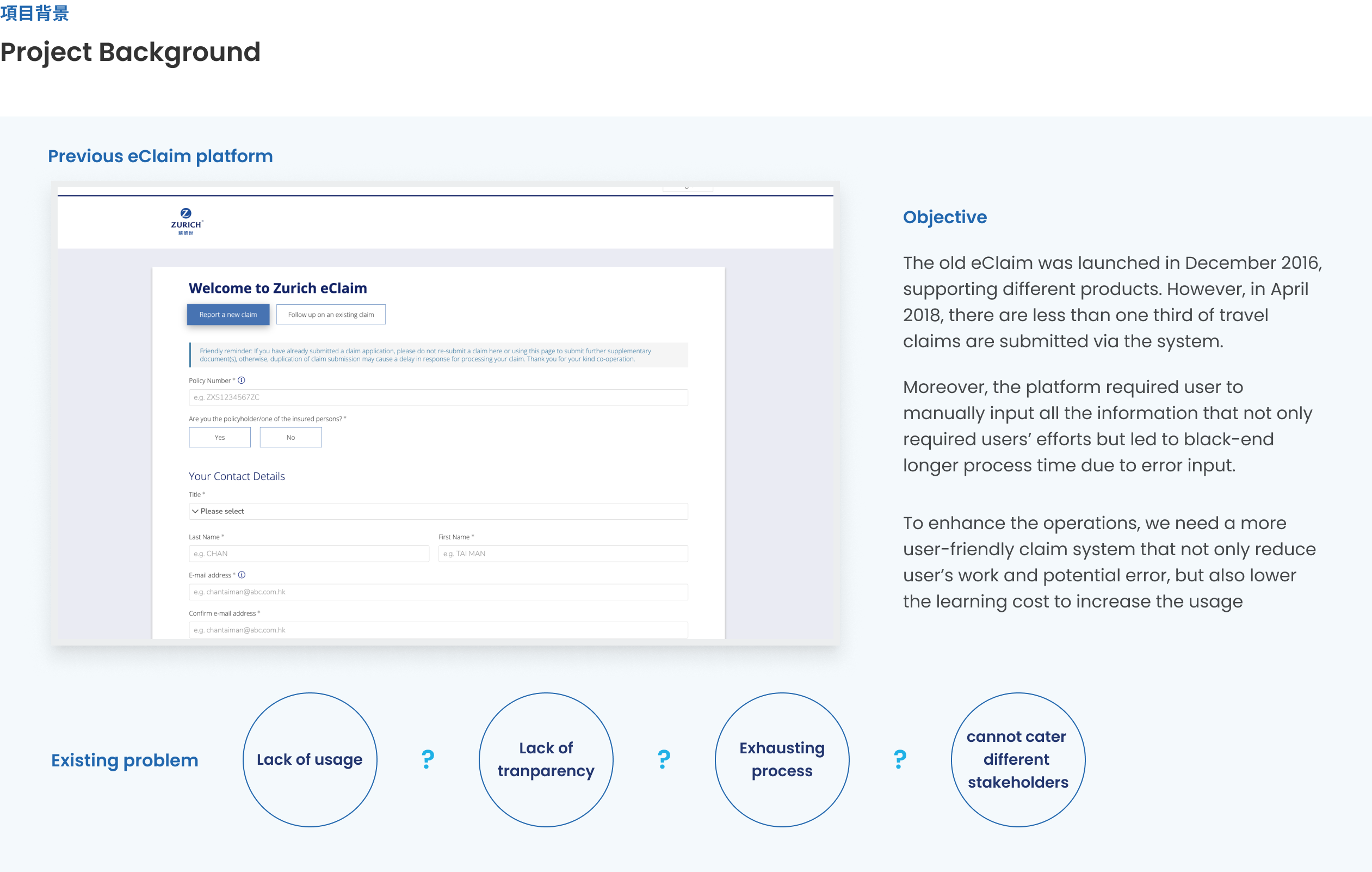Choose No for policyholder question

point(291,437)
